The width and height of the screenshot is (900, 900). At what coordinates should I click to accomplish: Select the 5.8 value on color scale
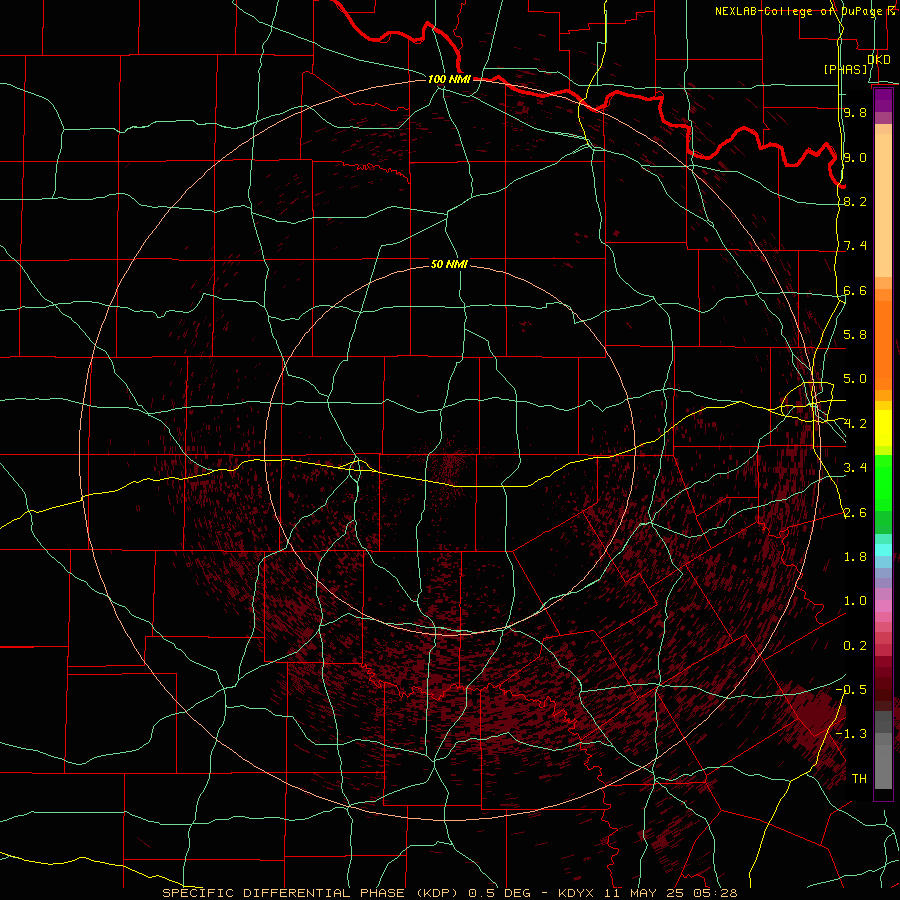855,335
